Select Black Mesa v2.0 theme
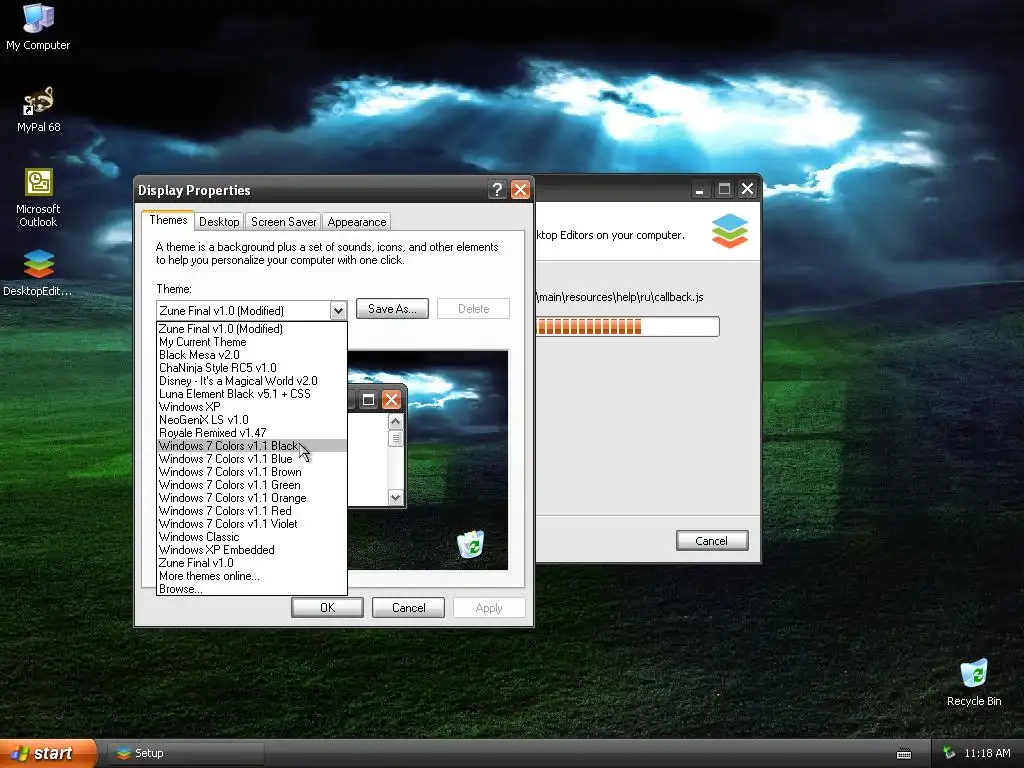Image resolution: width=1024 pixels, height=768 pixels. (251, 355)
